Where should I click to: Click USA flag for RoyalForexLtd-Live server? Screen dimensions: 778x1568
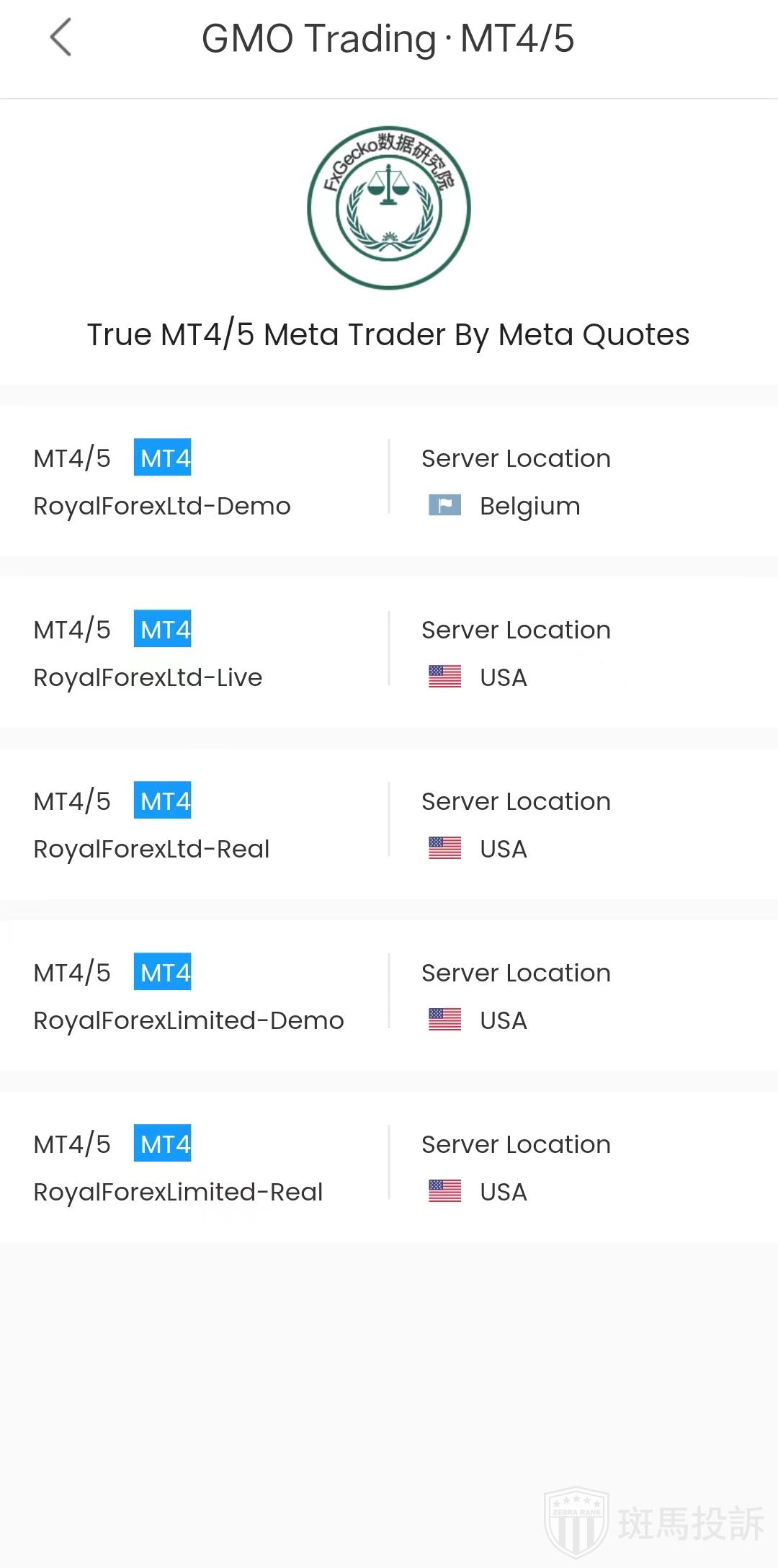tap(444, 677)
